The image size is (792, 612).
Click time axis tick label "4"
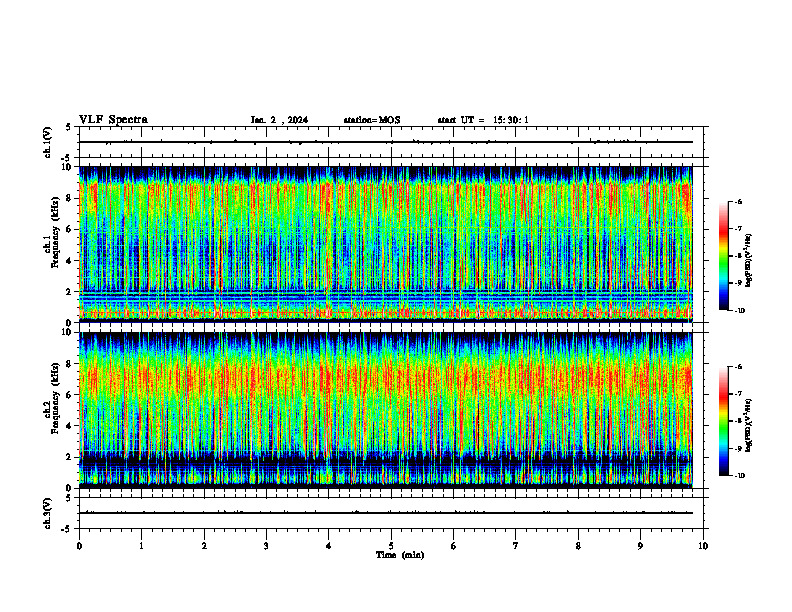pyautogui.click(x=329, y=546)
